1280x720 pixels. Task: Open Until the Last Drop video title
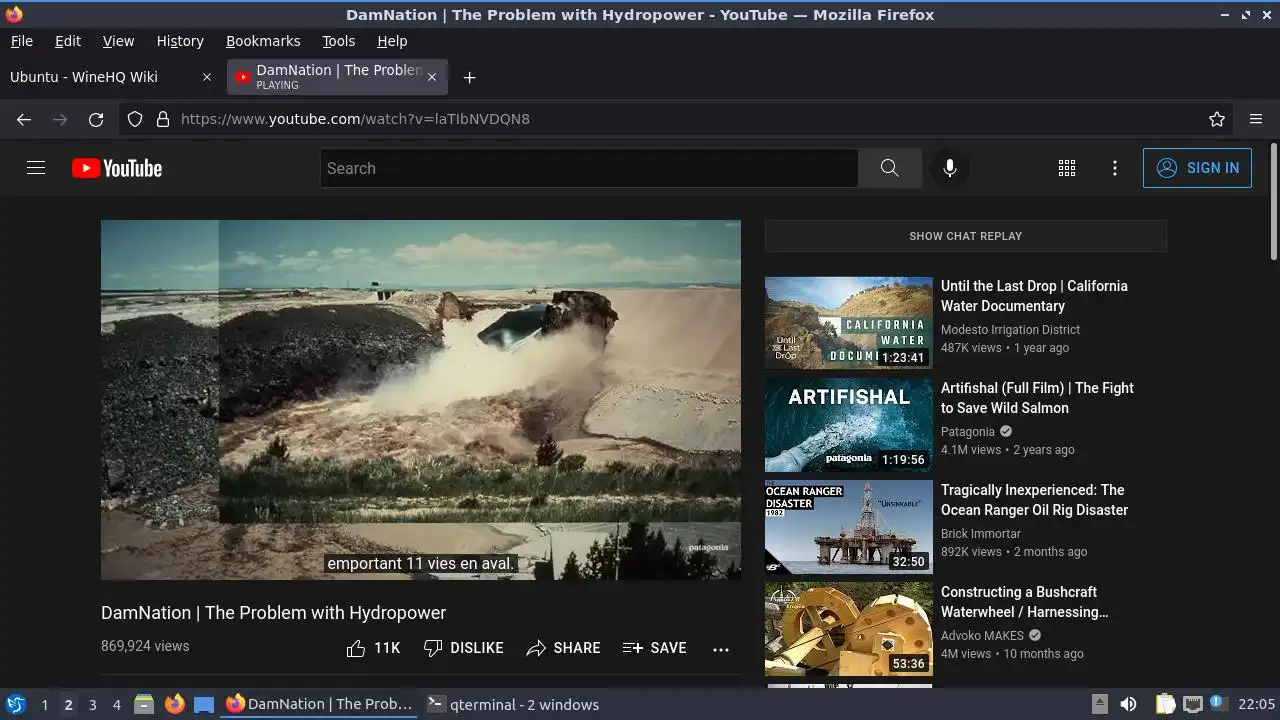[1034, 296]
